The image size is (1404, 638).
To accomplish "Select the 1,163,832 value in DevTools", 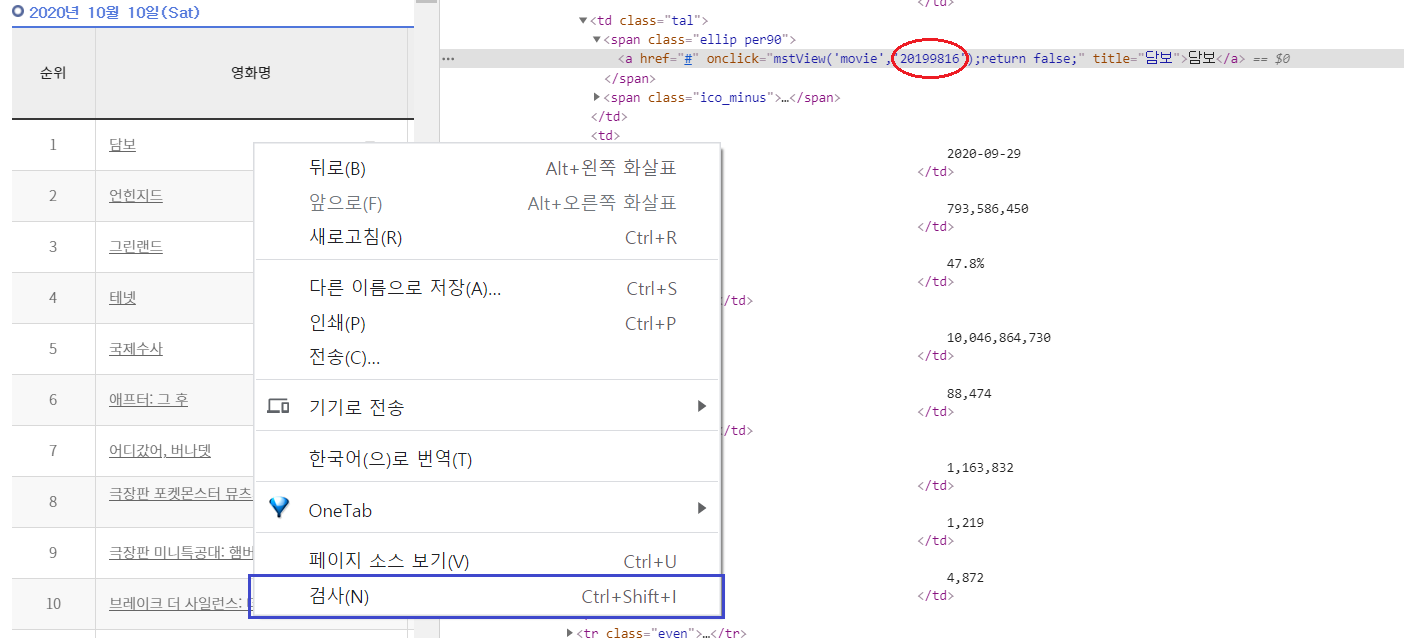I will pos(980,468).
